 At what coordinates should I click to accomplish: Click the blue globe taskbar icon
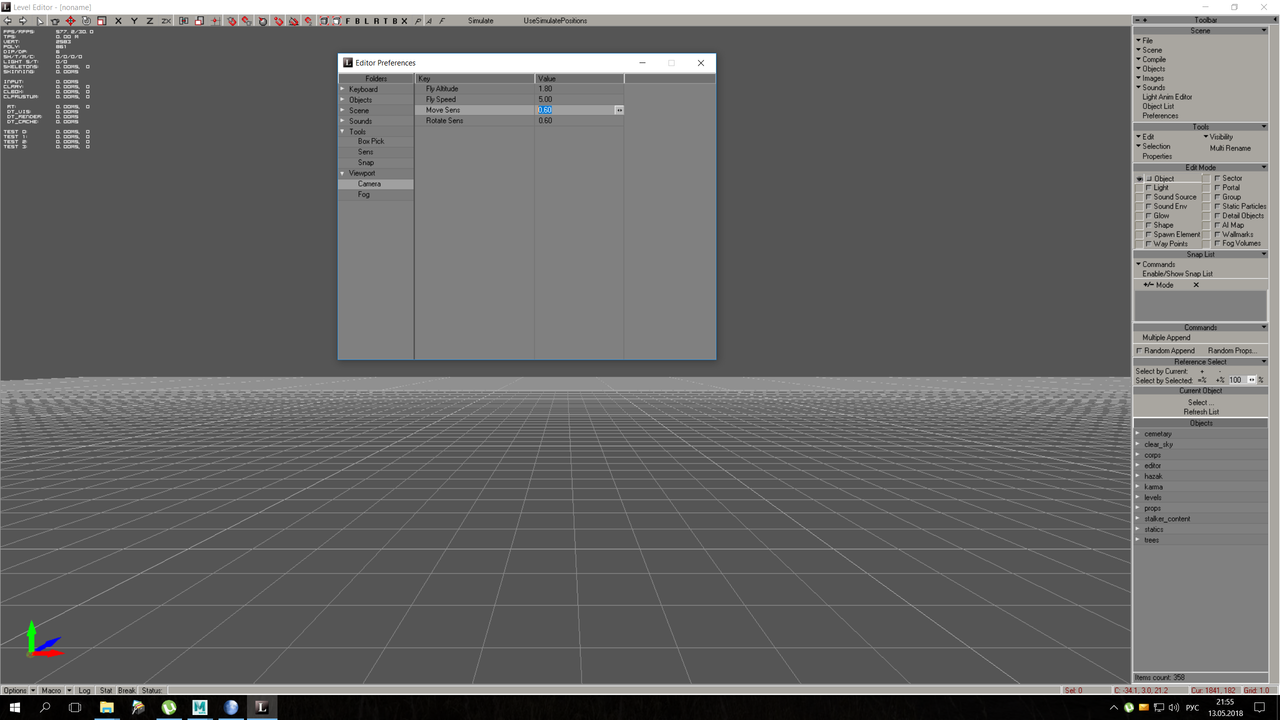[x=231, y=707]
